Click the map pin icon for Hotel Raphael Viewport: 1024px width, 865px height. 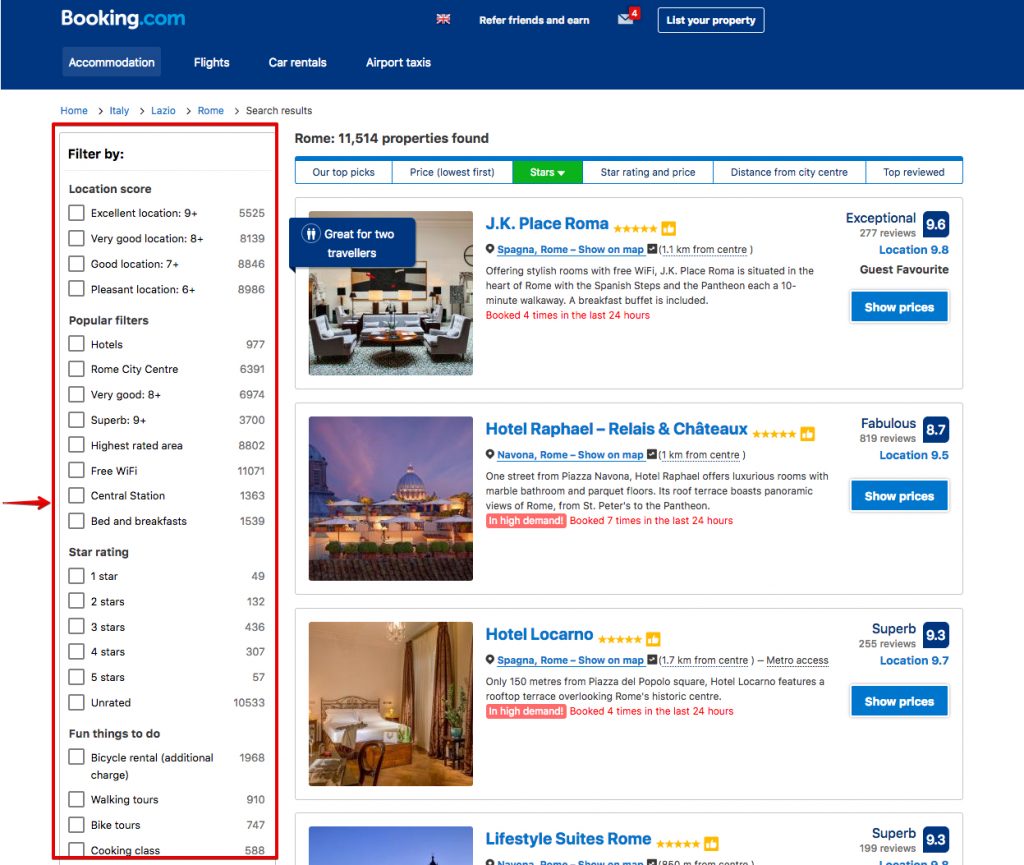pyautogui.click(x=490, y=454)
